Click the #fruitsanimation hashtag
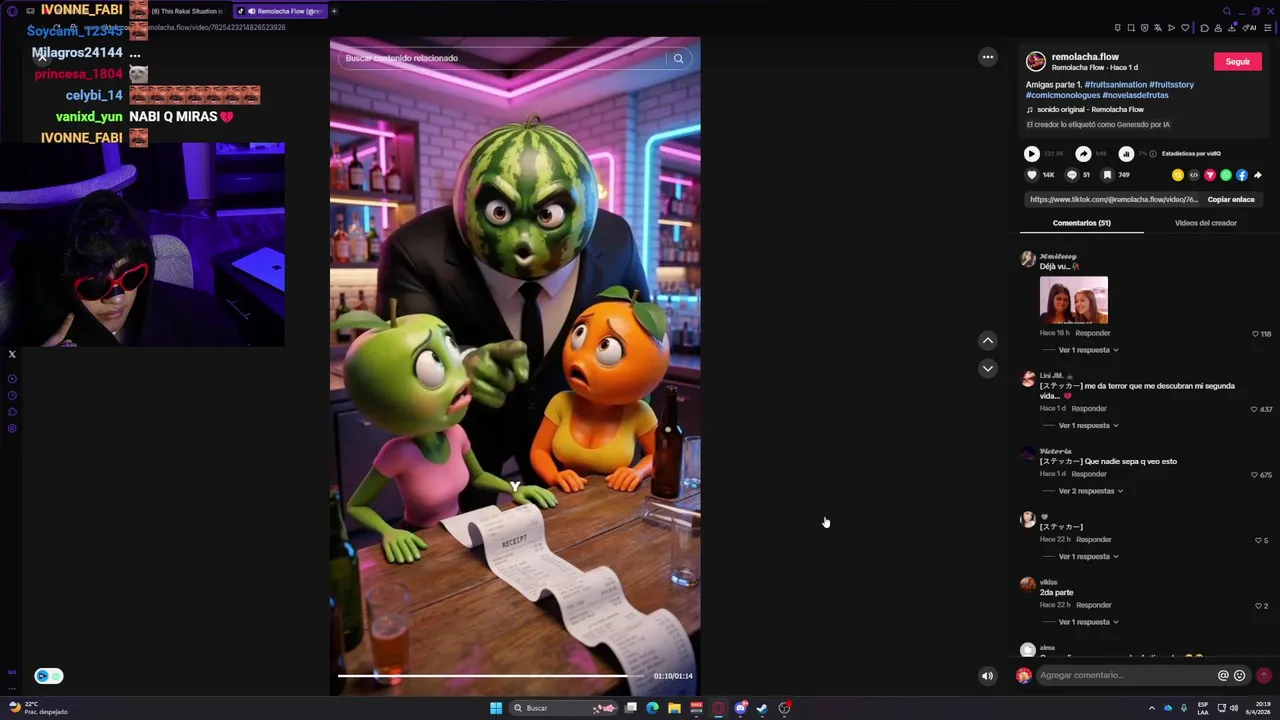Screen dimensions: 1280x720 (1115, 85)
